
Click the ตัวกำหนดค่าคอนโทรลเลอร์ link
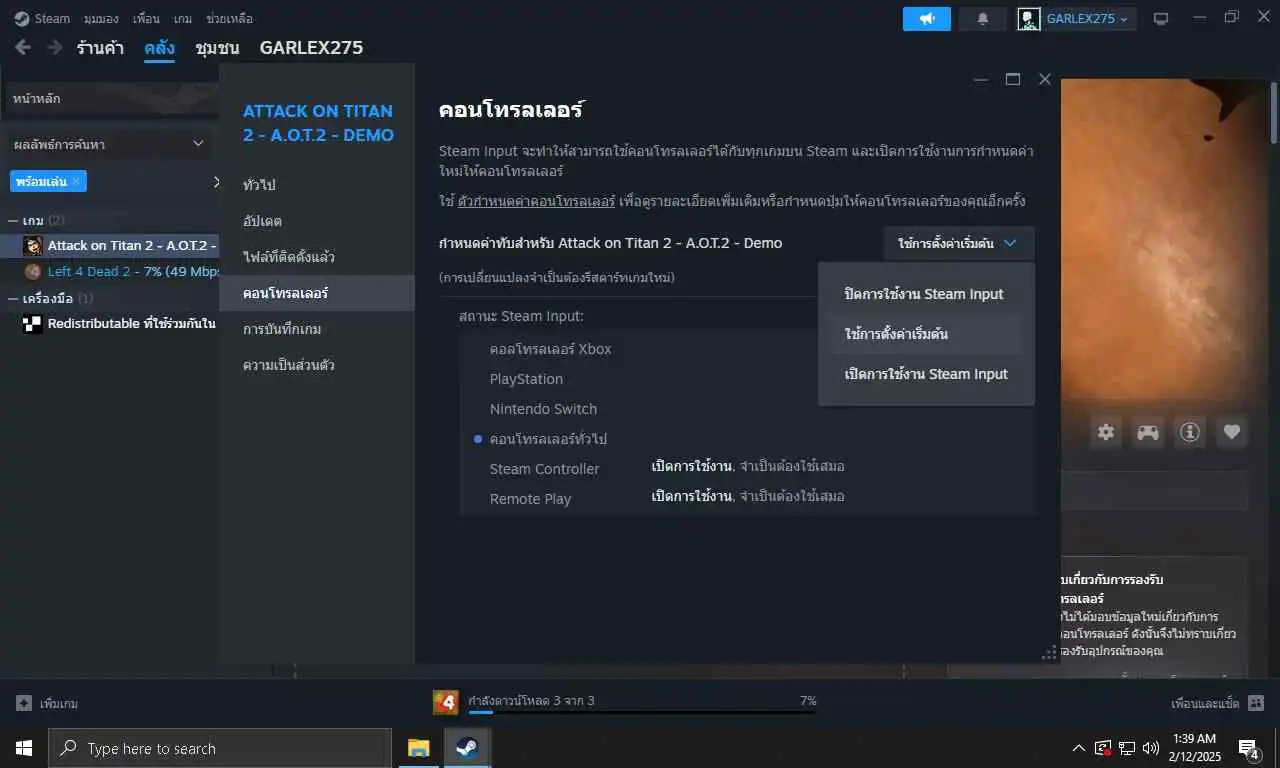(x=536, y=201)
